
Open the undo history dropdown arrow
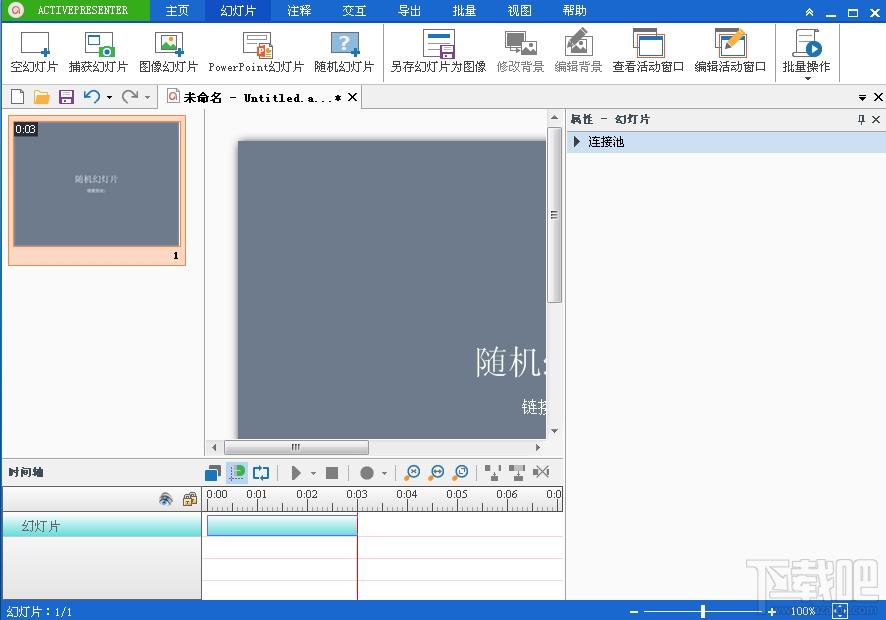coord(109,97)
